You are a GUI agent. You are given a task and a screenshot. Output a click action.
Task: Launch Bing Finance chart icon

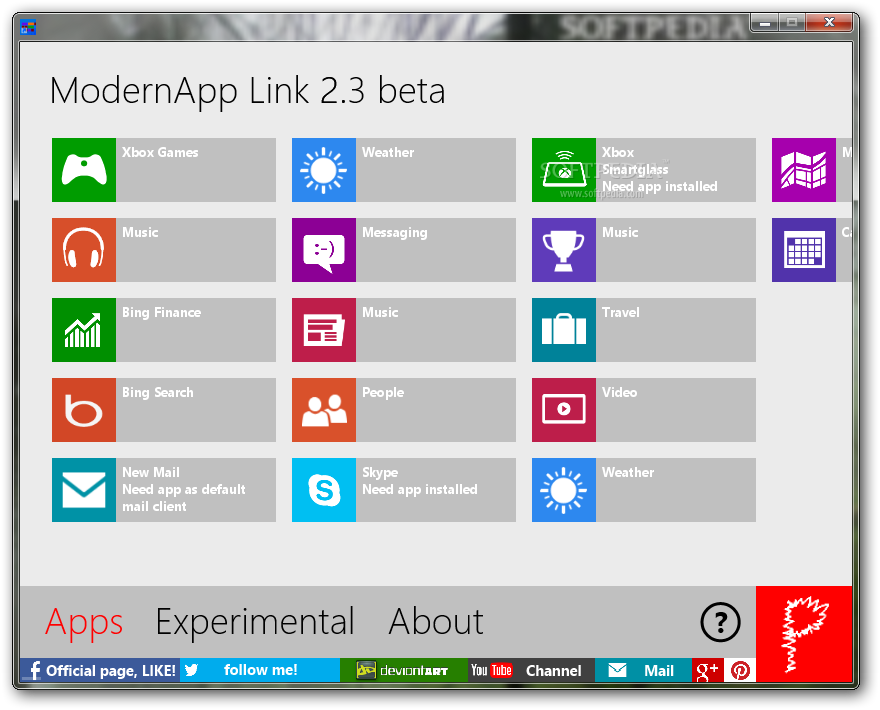84,330
